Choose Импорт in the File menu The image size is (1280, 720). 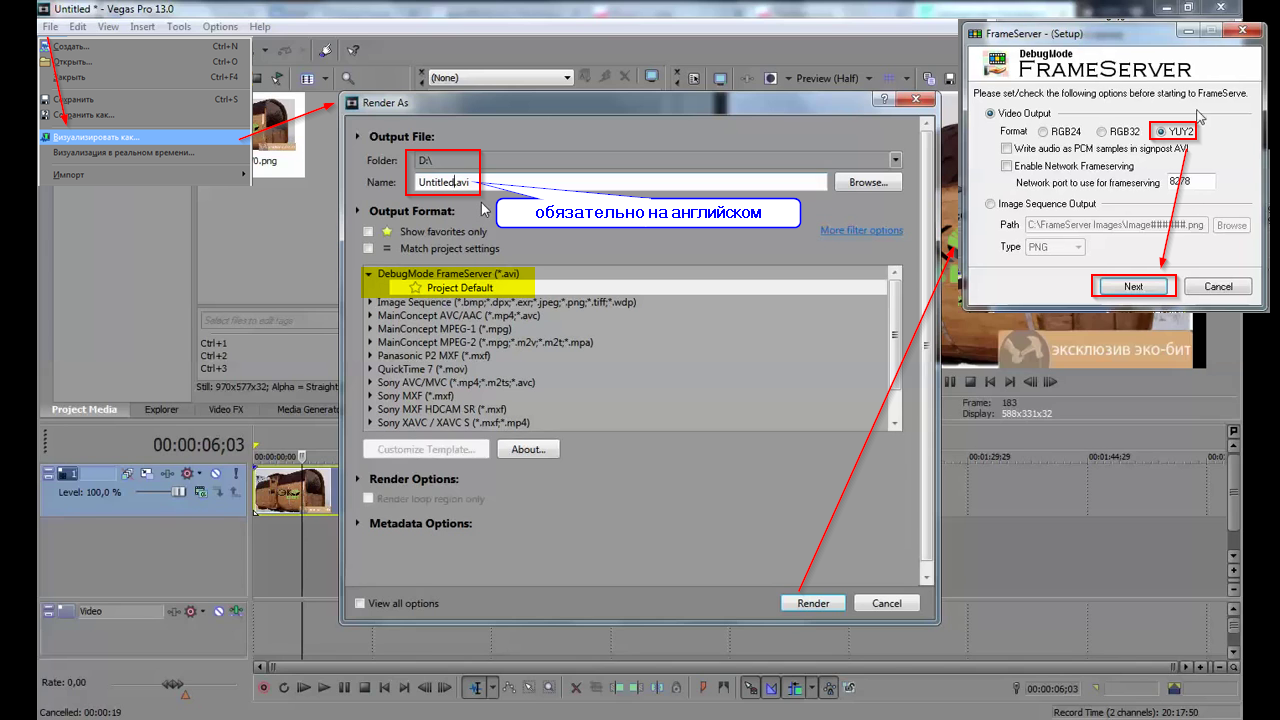145,175
